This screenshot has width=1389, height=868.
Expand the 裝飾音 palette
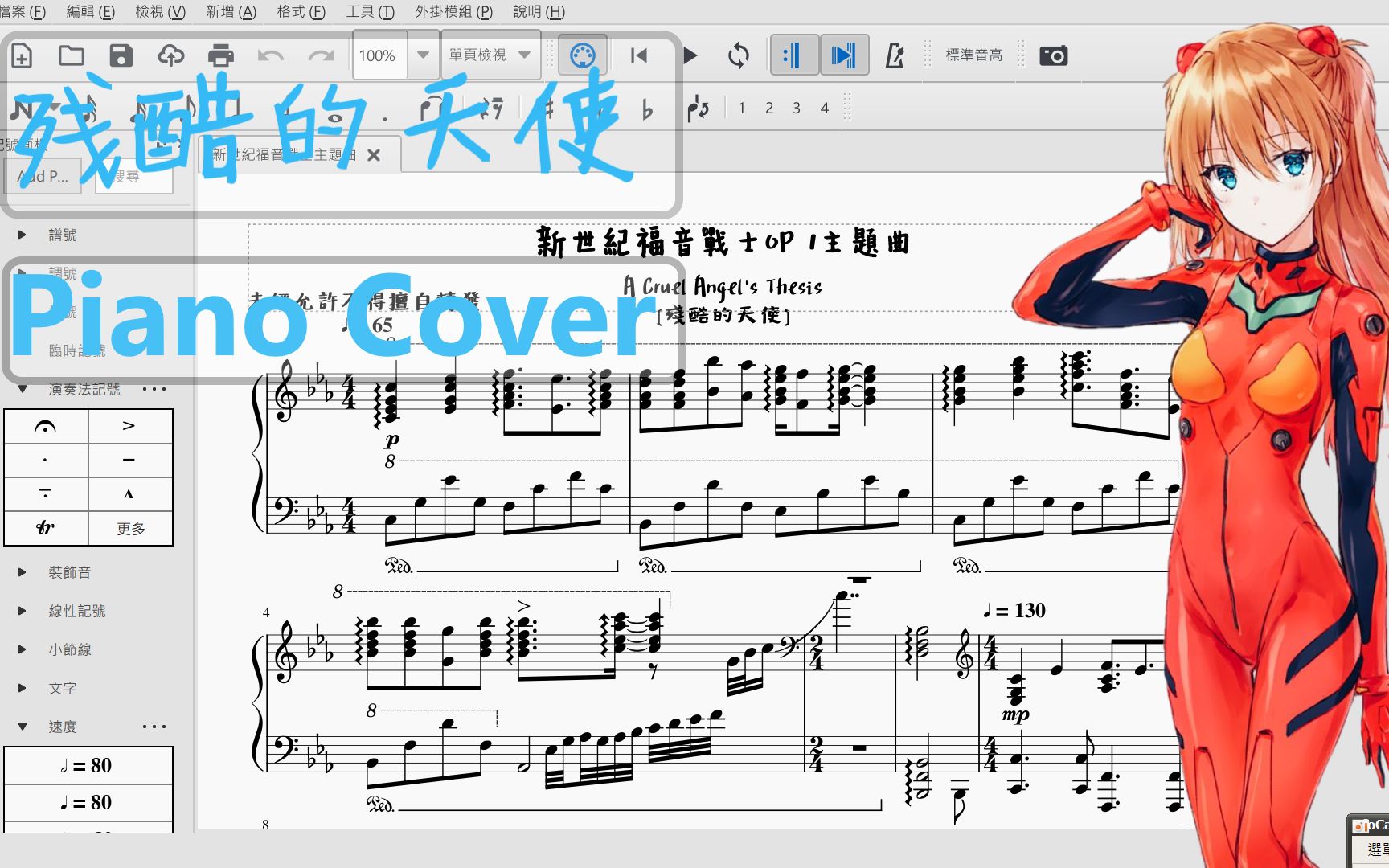point(23,572)
